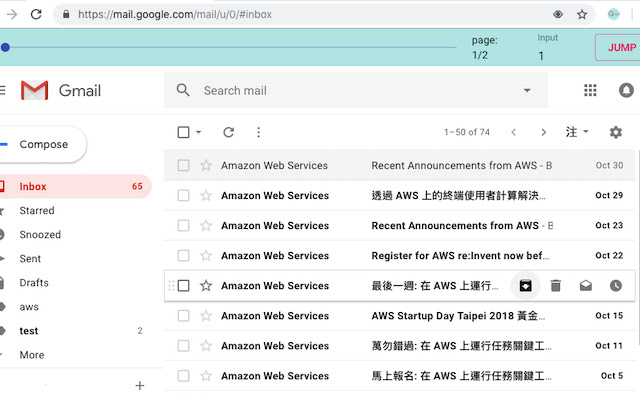Open the Inbox folder

pos(76,186)
